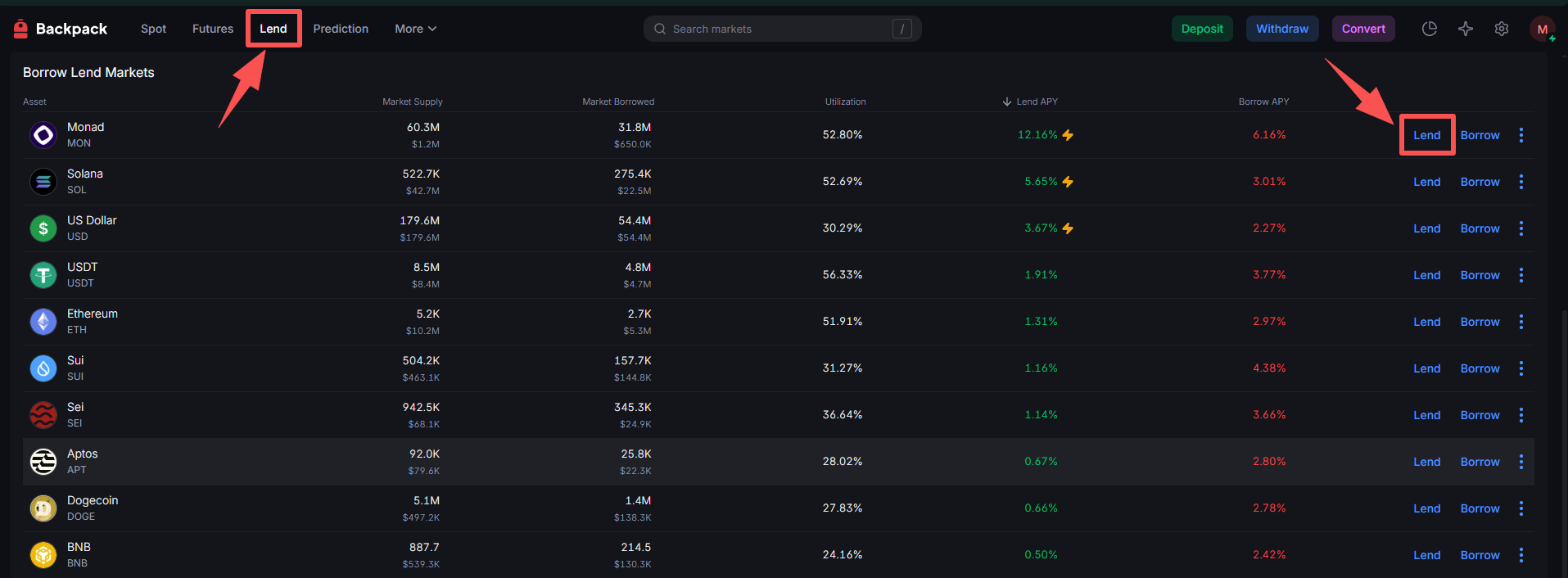Click the Backpack logo icon

[x=21, y=29]
